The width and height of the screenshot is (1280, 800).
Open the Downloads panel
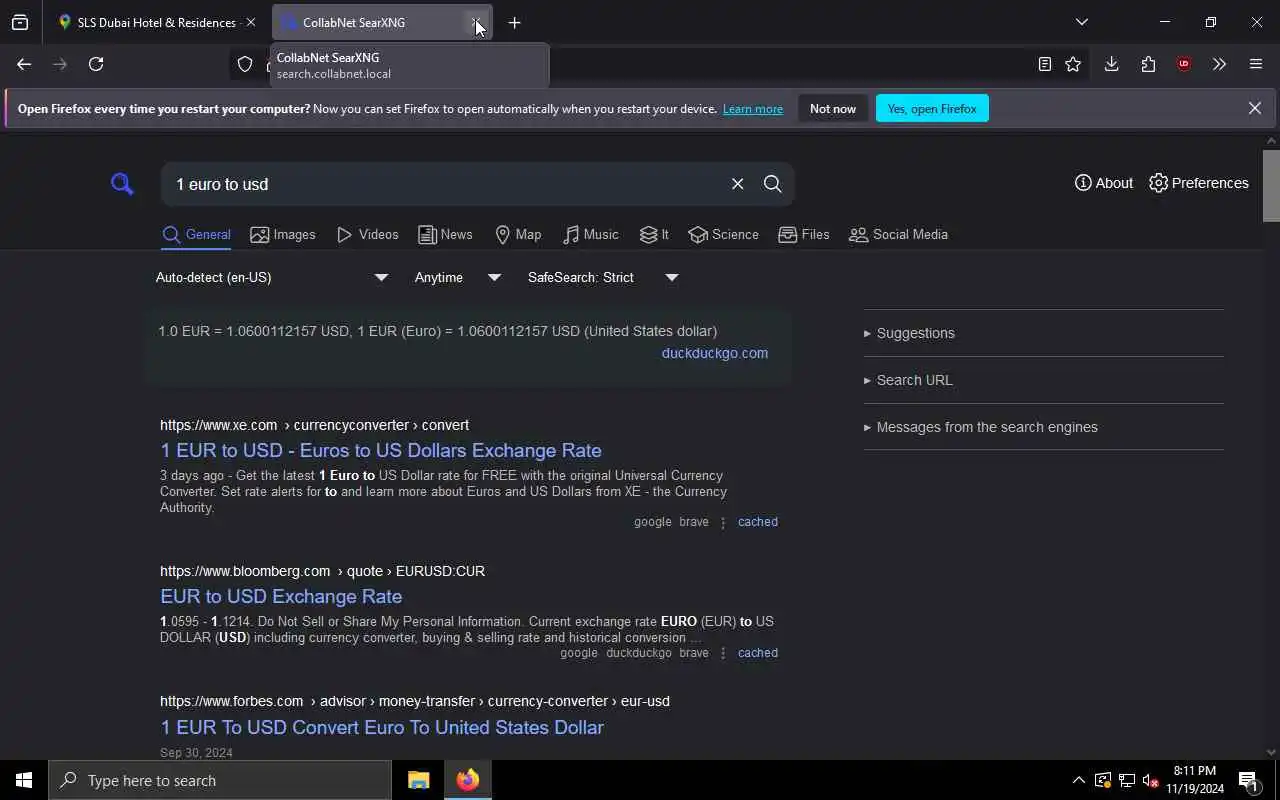1111,64
